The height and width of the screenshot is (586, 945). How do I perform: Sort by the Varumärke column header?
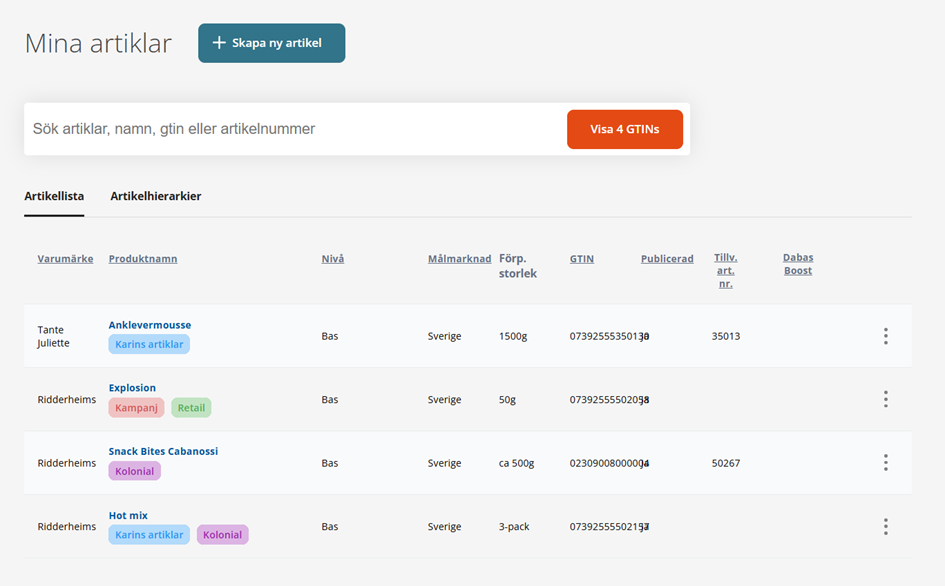(65, 259)
